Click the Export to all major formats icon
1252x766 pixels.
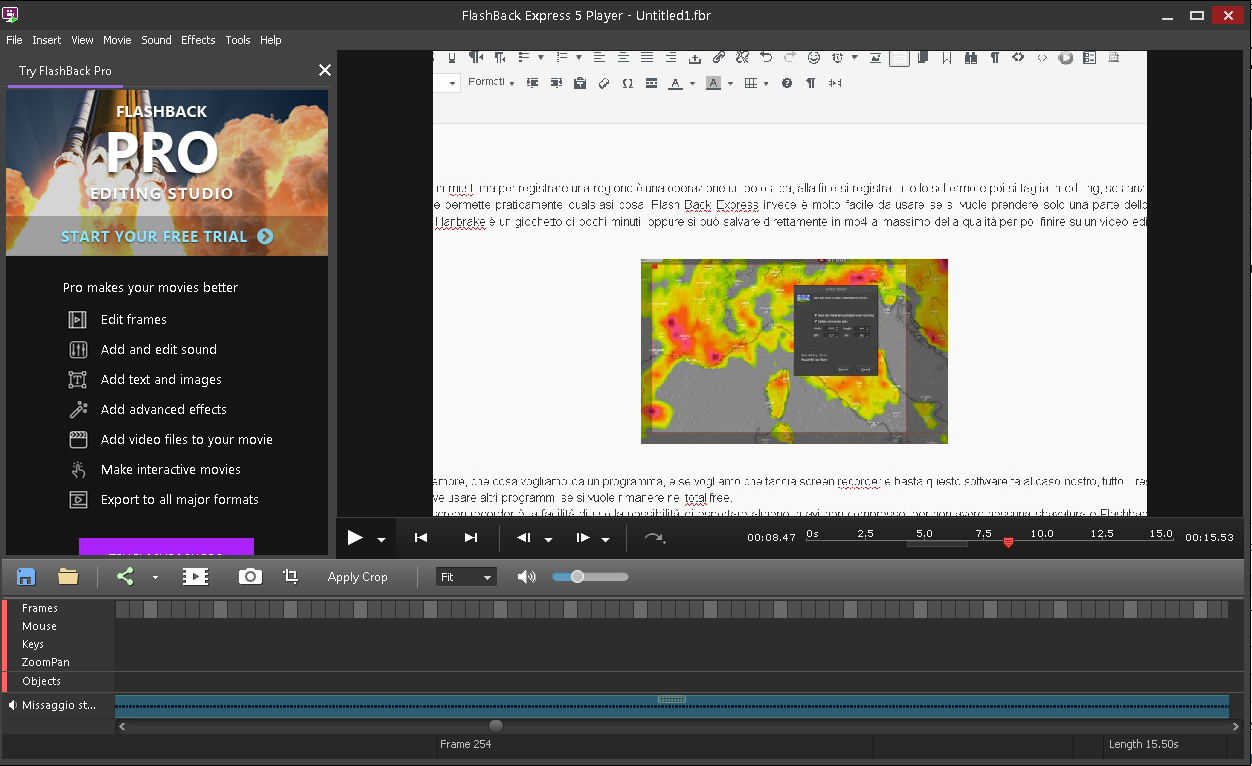coord(78,500)
